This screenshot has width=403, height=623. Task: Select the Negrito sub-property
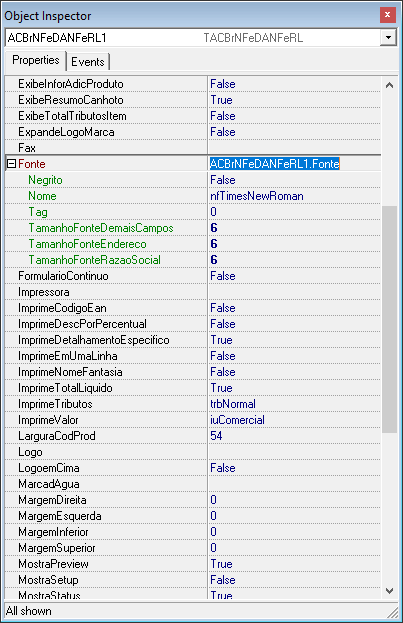45,180
